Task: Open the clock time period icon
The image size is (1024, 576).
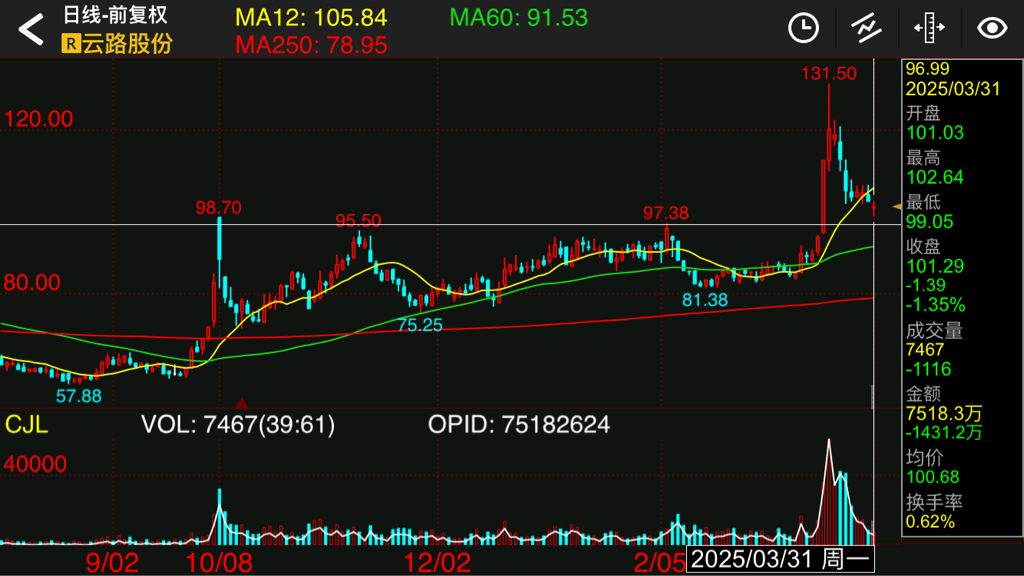Action: (803, 28)
